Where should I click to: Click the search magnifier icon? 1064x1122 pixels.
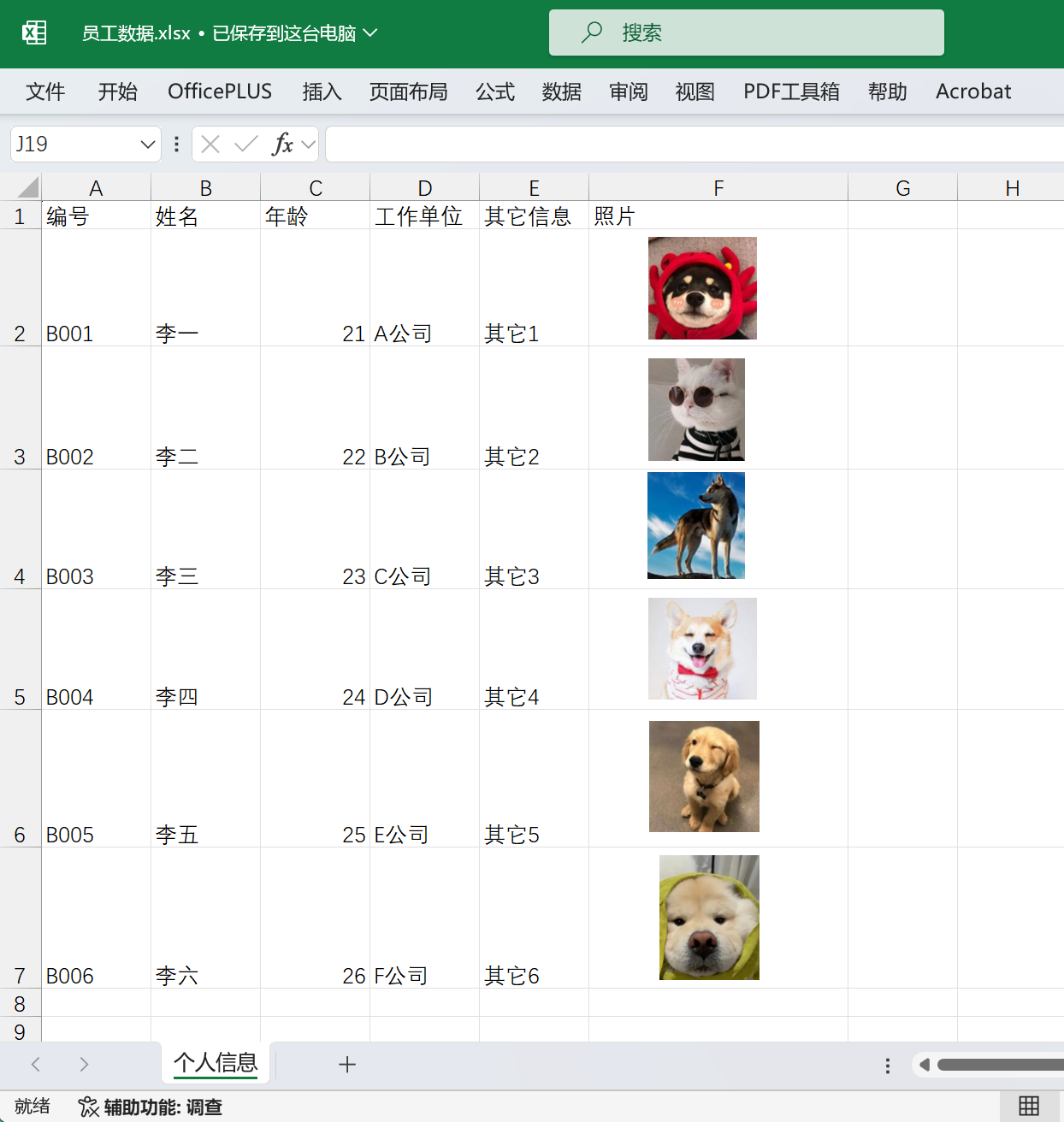591,32
